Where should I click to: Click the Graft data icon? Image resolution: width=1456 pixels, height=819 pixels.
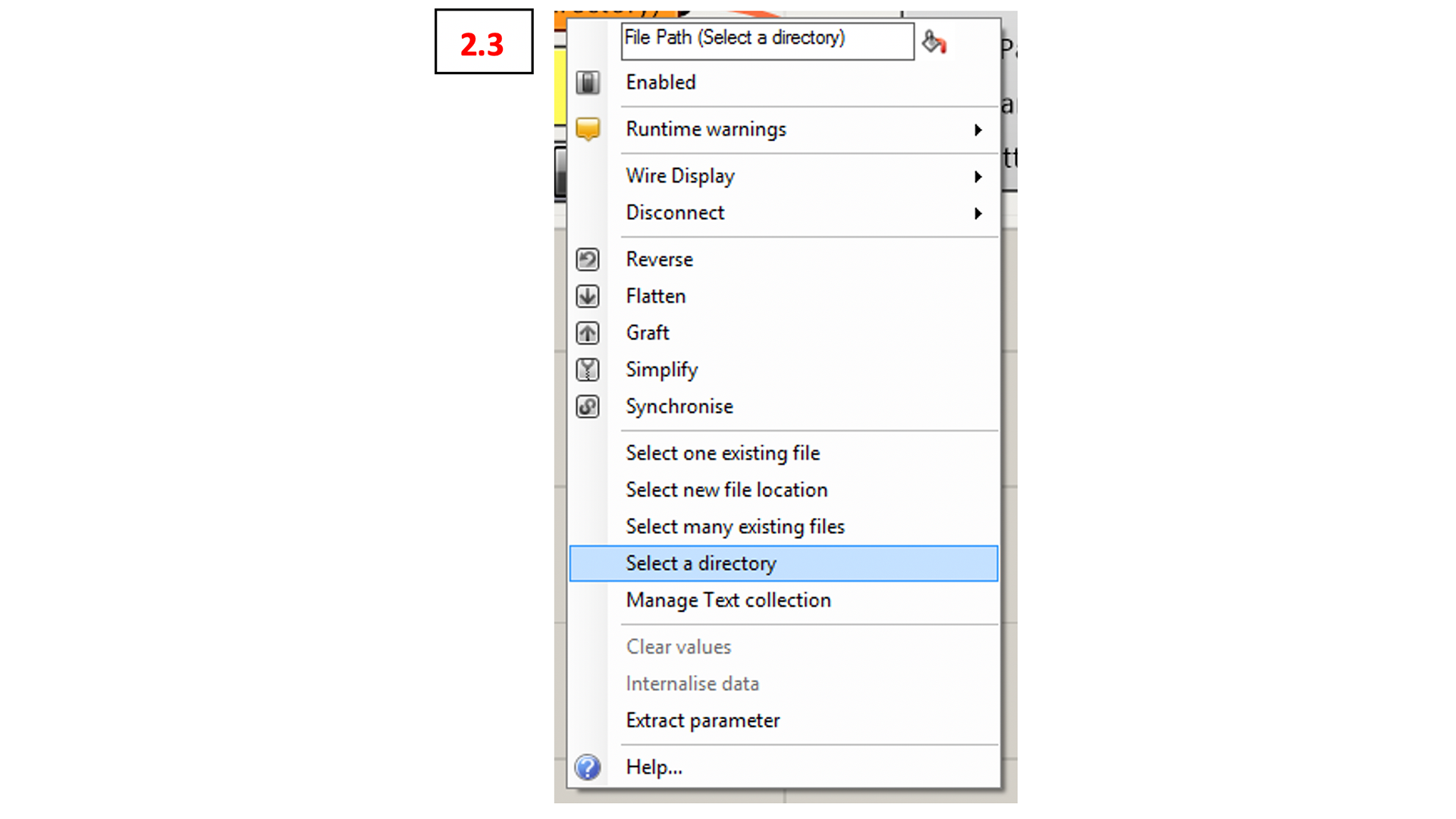pos(587,332)
